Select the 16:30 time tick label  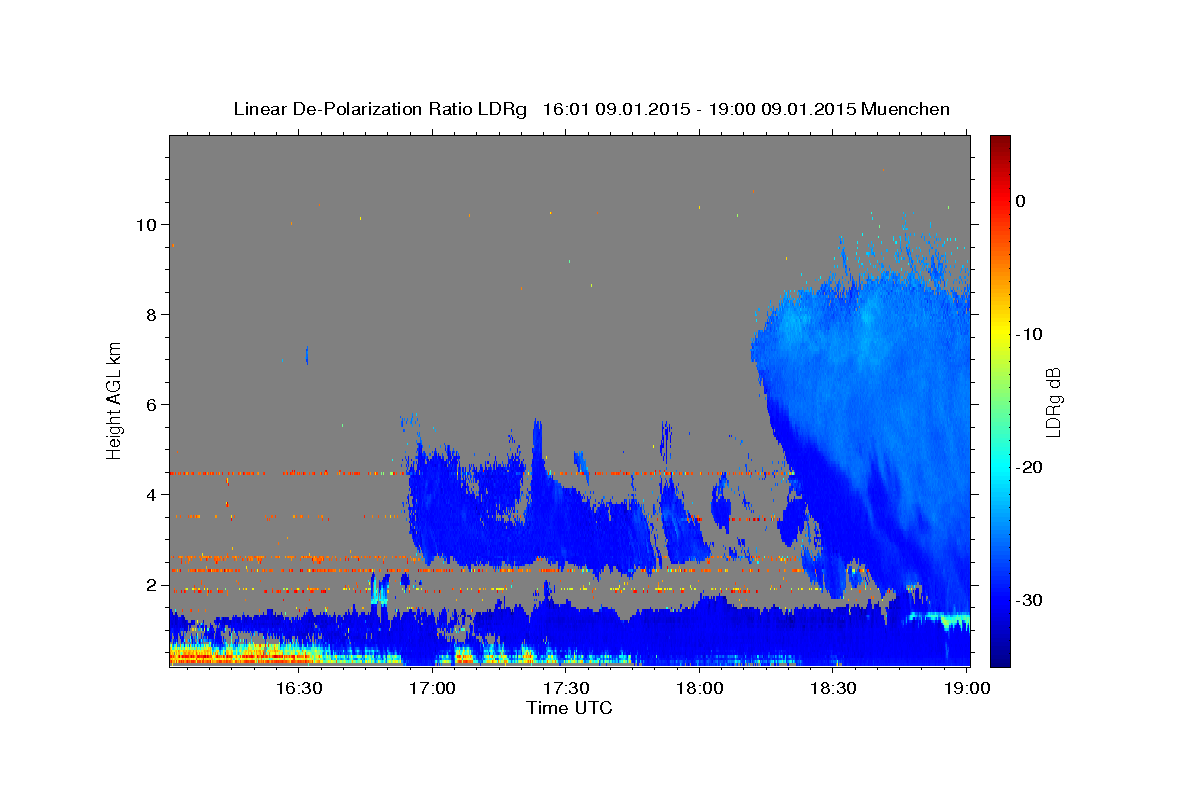click(x=299, y=688)
